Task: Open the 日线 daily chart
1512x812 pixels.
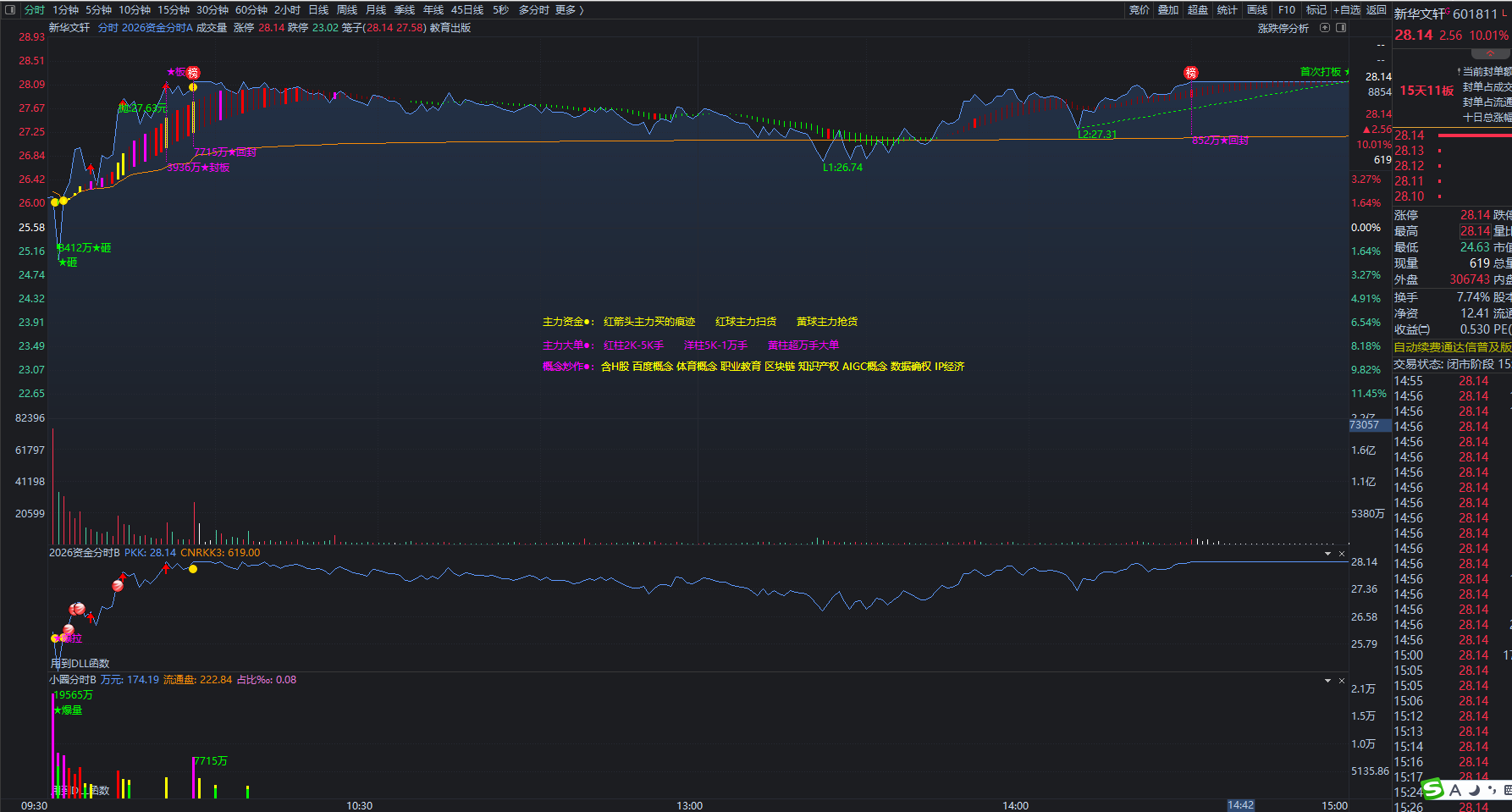Action: [x=318, y=10]
